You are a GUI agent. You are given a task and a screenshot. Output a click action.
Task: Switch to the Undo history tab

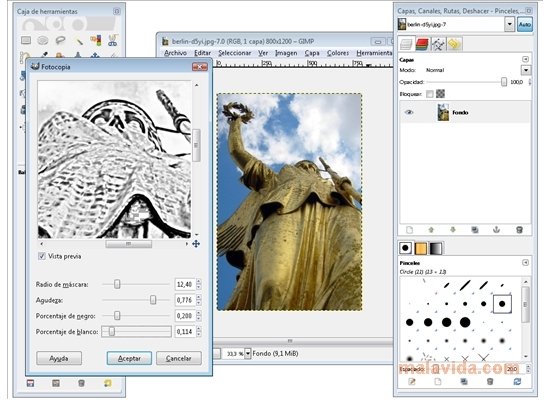pos(454,44)
